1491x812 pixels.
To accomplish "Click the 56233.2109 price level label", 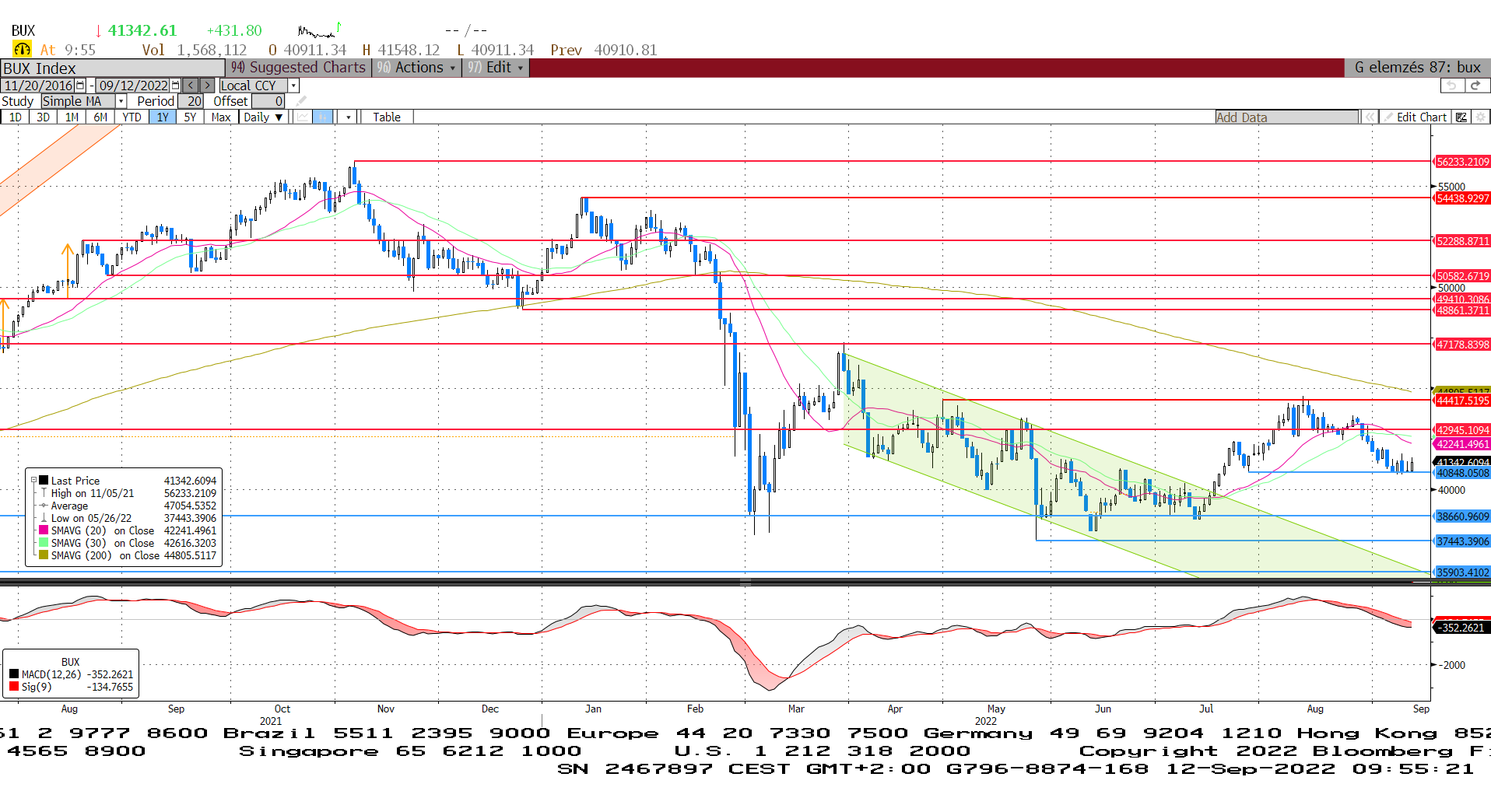I will pos(1462,162).
